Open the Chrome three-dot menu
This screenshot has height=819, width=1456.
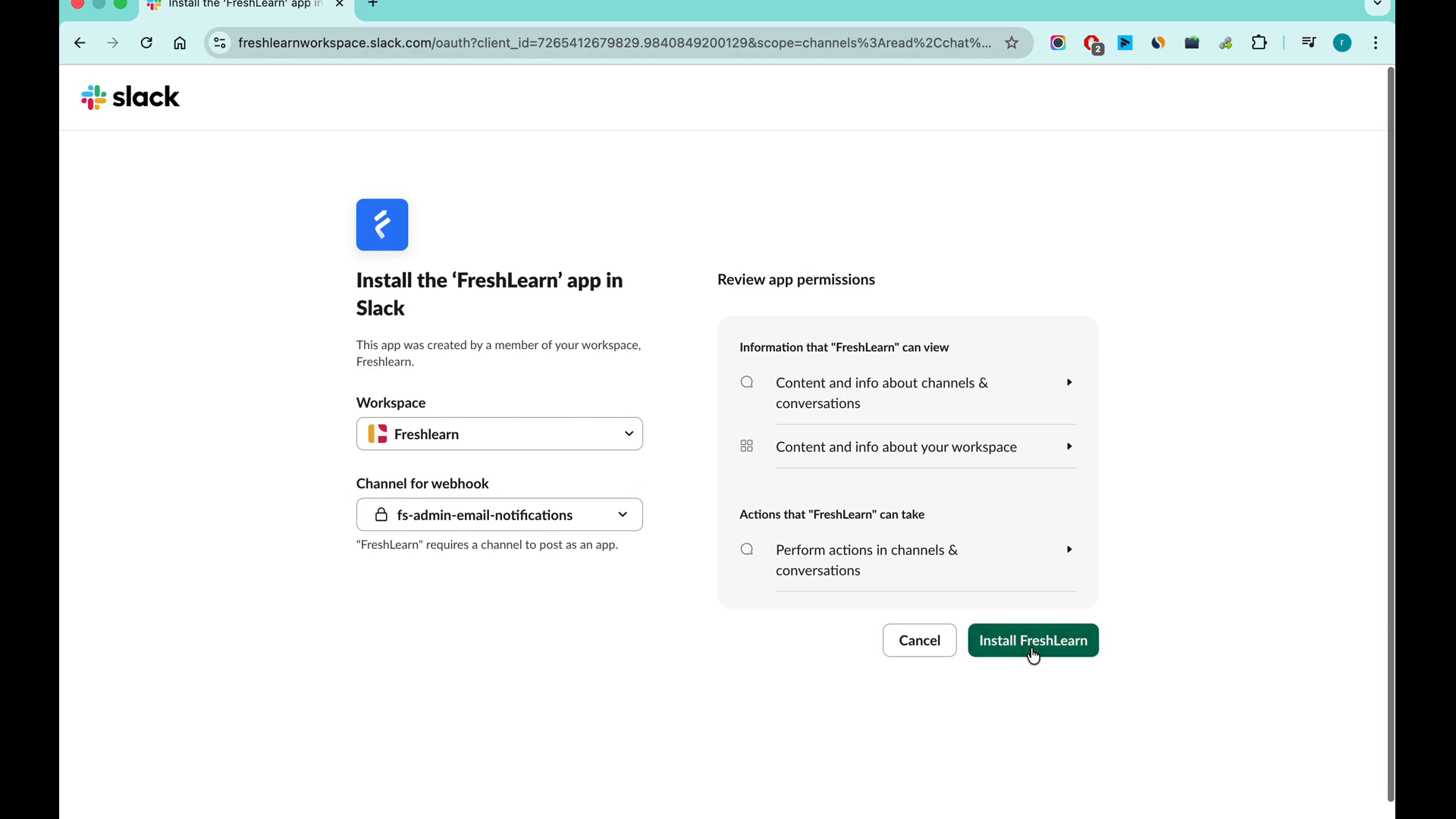(1376, 43)
